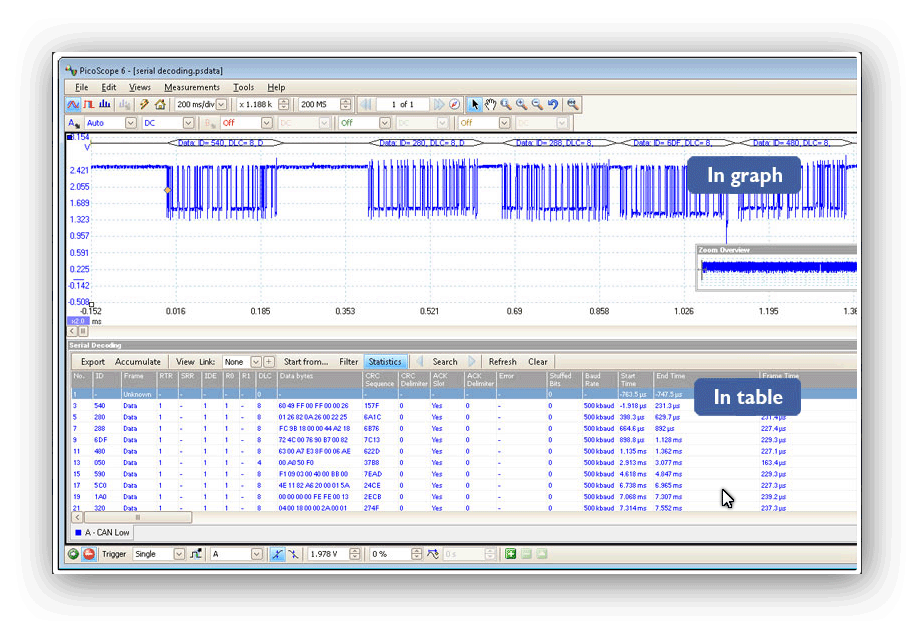Switch to Spectrum mode icon
Image resolution: width=914 pixels, height=626 pixels.
click(x=105, y=104)
